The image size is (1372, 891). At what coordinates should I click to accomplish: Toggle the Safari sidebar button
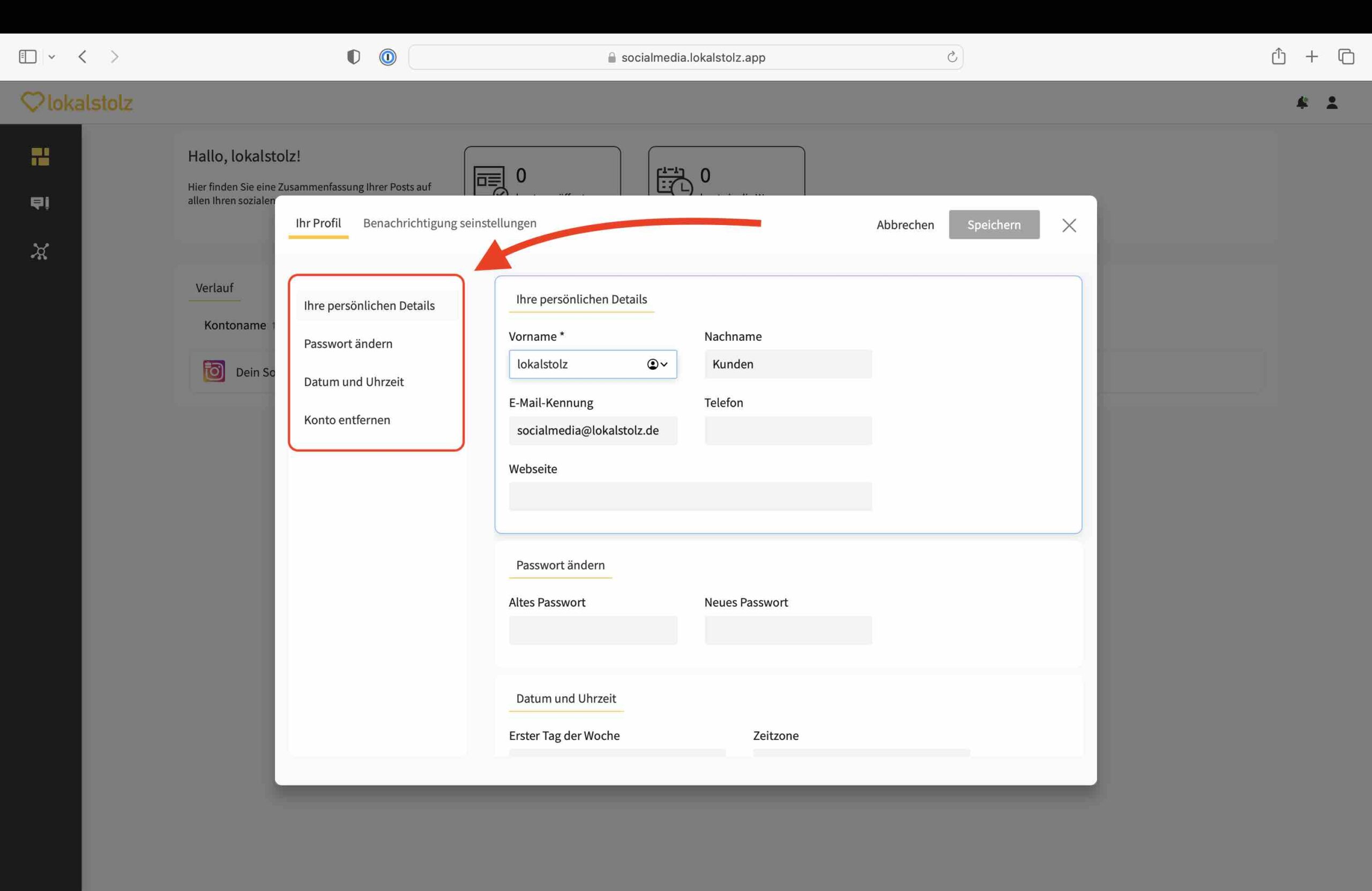(28, 56)
